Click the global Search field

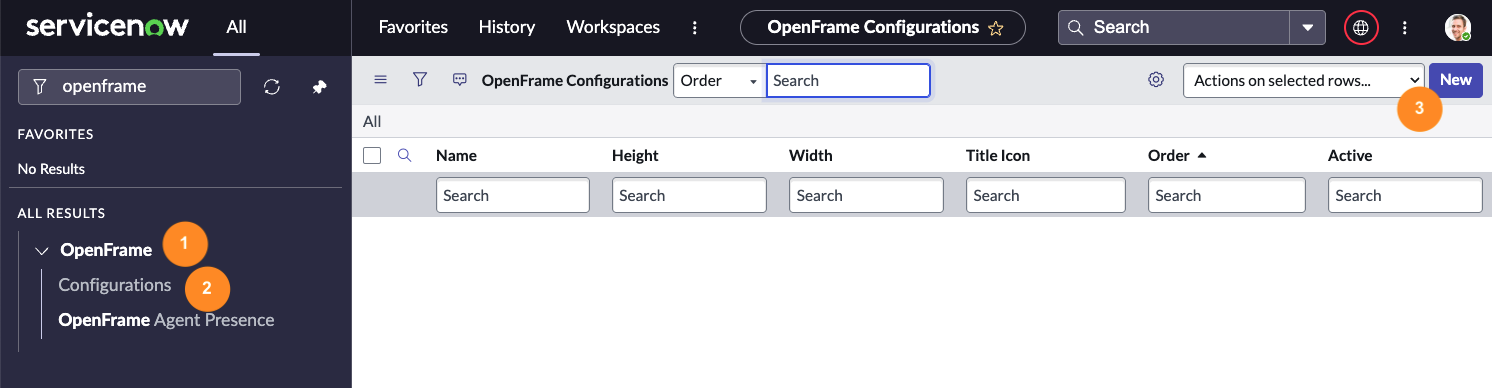pyautogui.click(x=1174, y=28)
